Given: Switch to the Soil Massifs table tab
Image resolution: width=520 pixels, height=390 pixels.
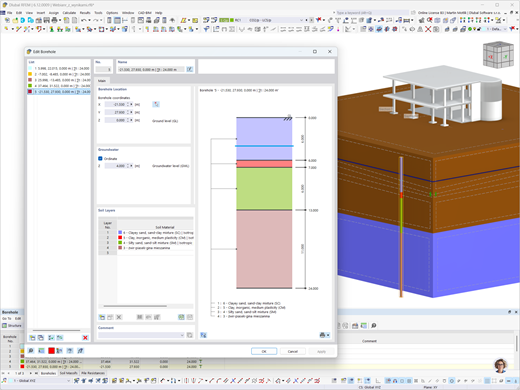Looking at the screenshot, I should point(68,373).
